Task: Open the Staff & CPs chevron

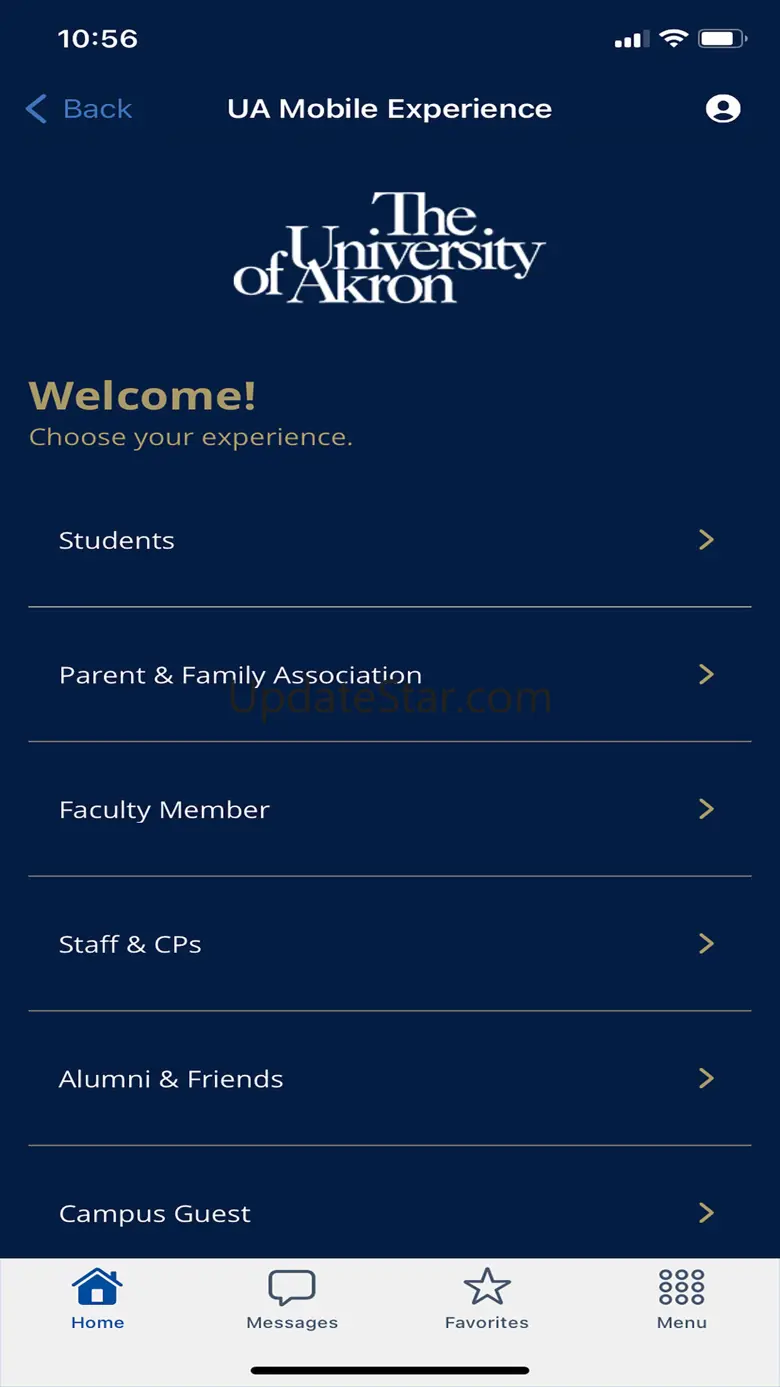Action: pos(706,943)
